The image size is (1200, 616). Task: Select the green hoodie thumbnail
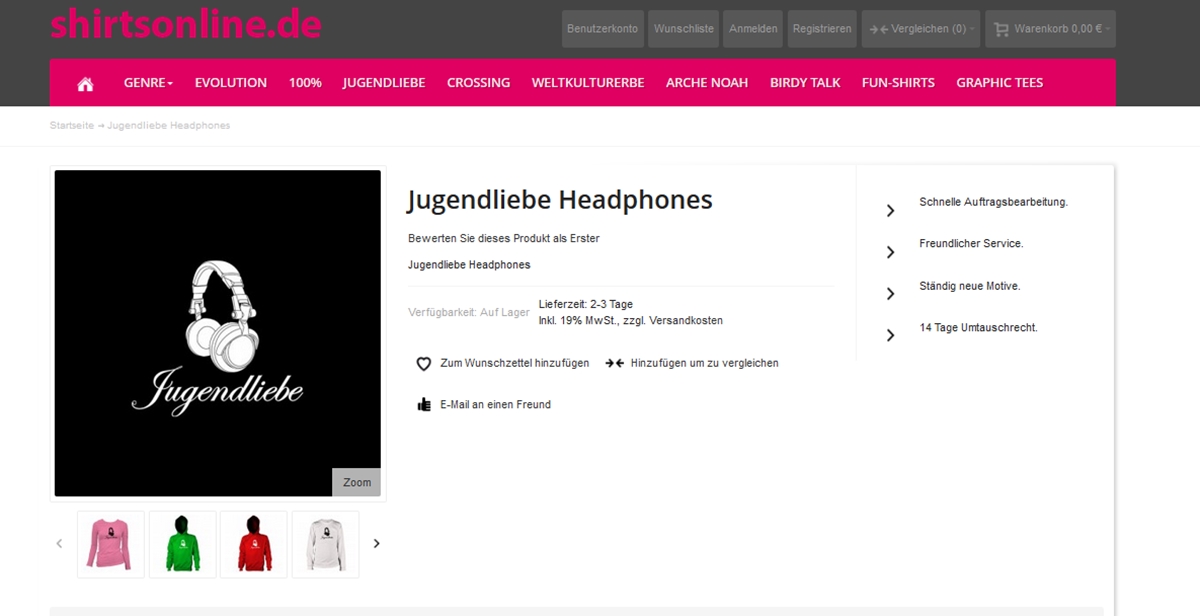tap(183, 544)
